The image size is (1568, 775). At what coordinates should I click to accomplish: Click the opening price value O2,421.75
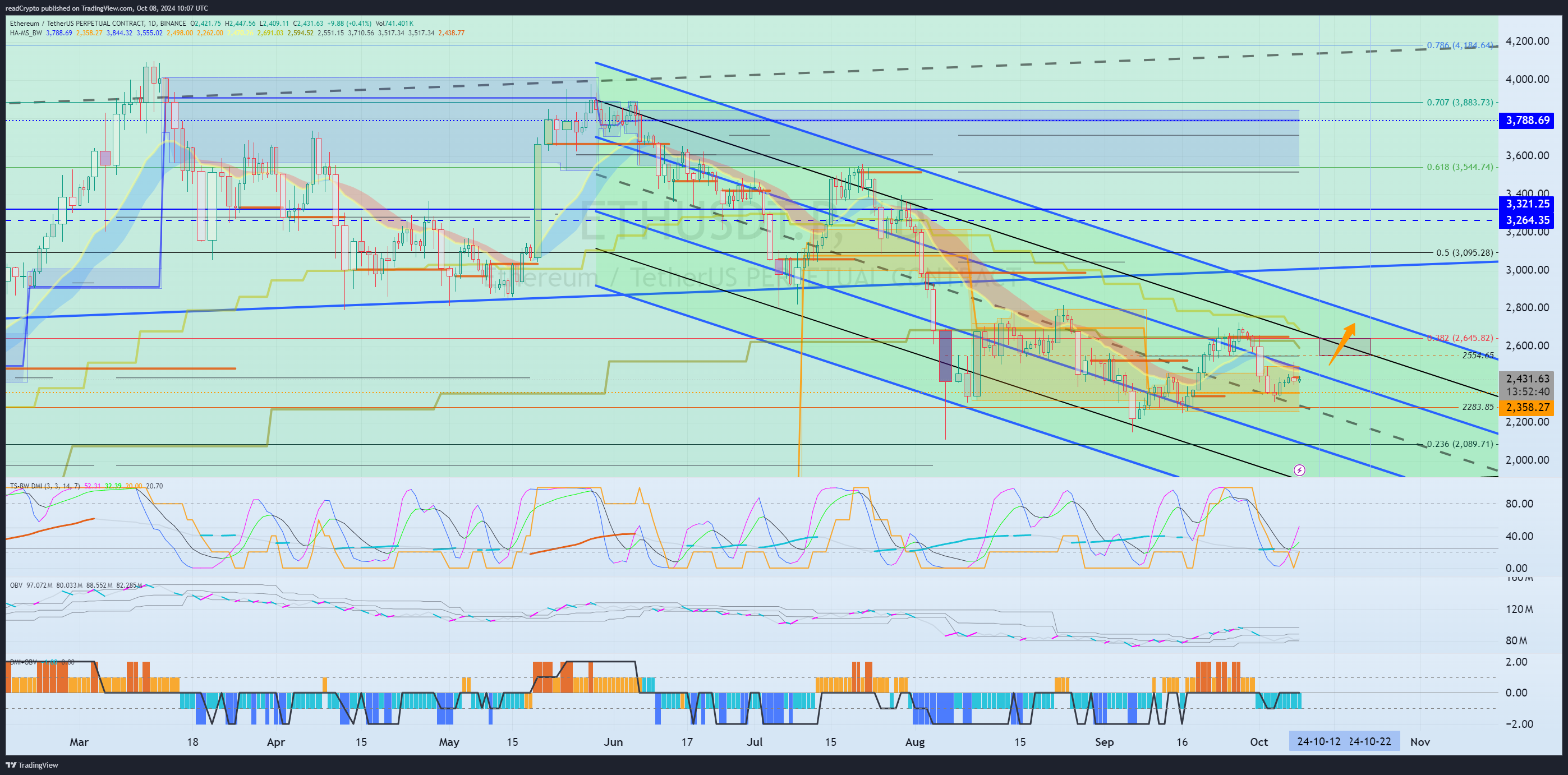tap(206, 24)
